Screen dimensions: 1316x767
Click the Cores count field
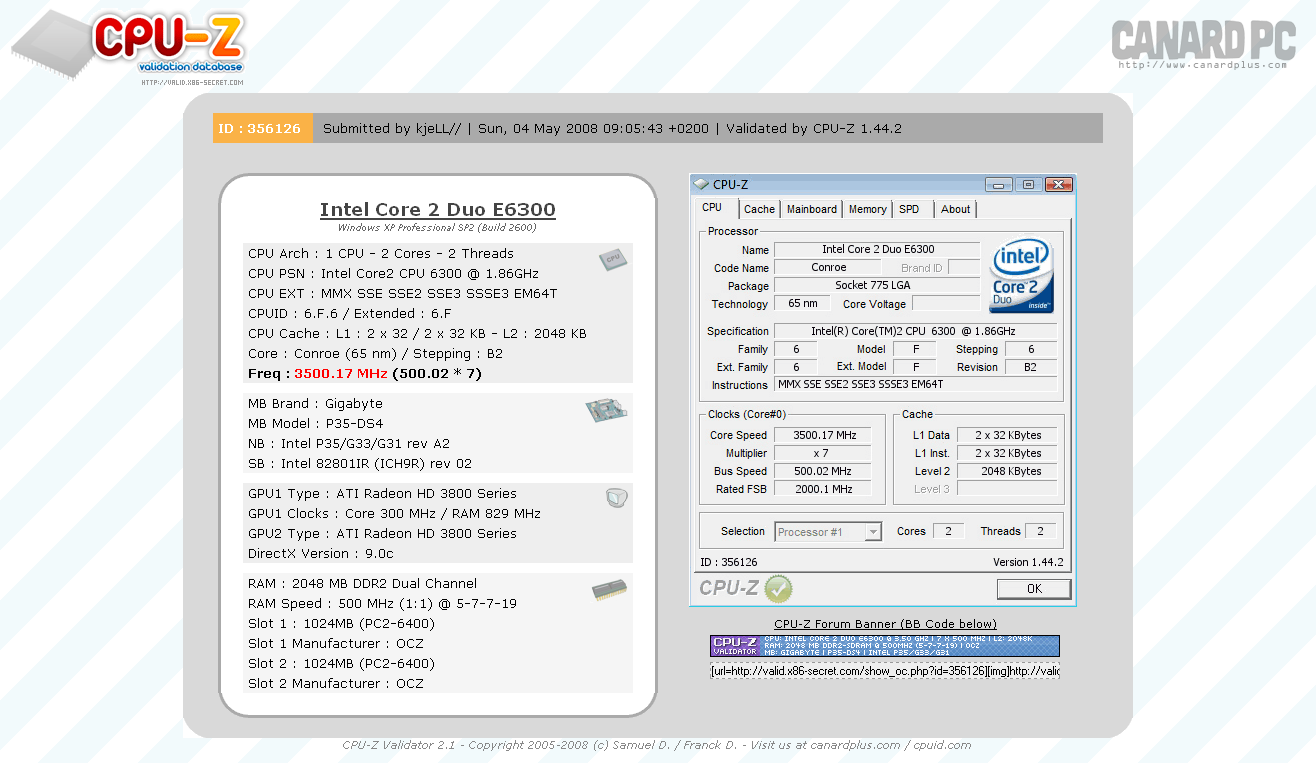coord(948,531)
